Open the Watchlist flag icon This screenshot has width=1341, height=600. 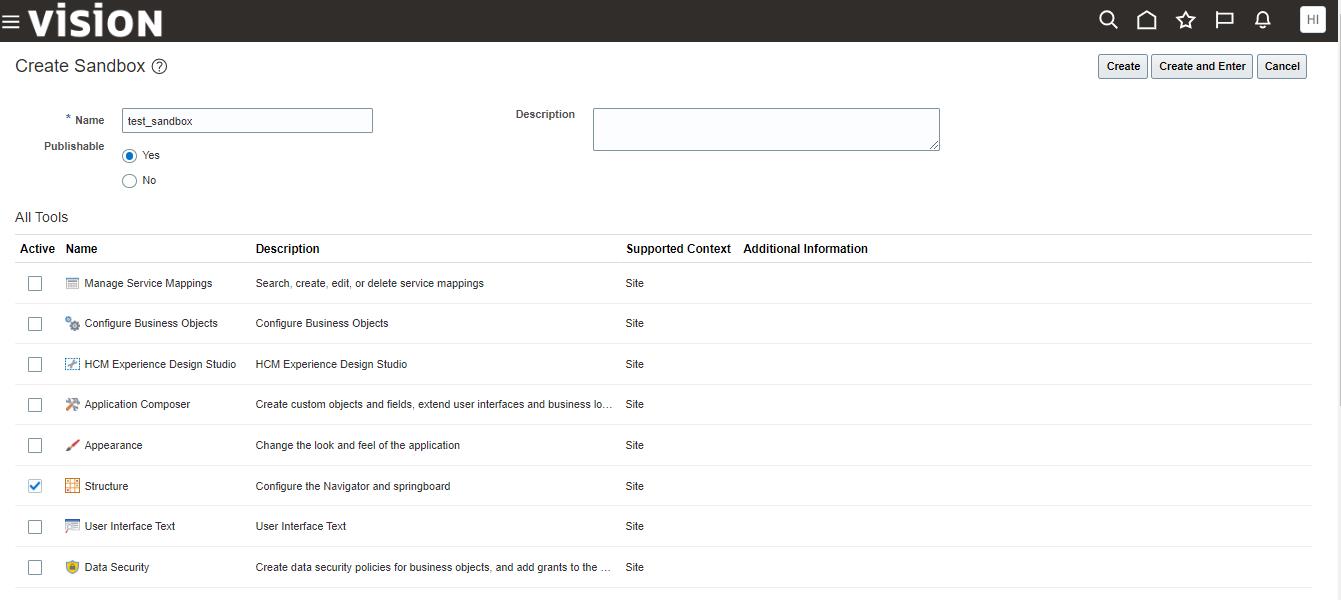[1224, 20]
